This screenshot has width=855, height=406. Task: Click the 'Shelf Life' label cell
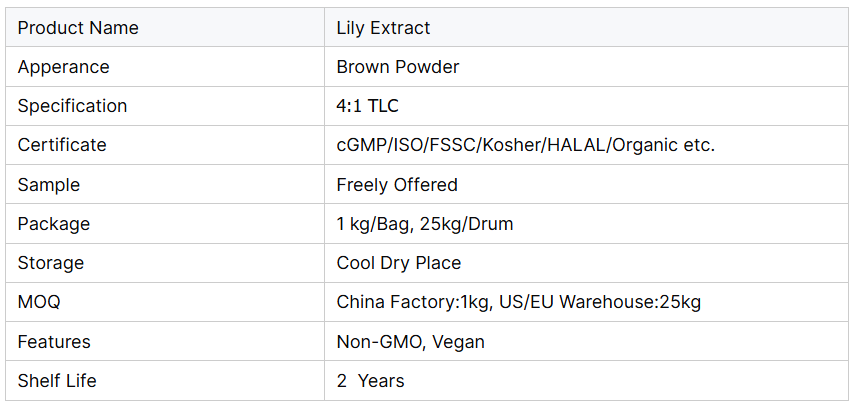[57, 381]
